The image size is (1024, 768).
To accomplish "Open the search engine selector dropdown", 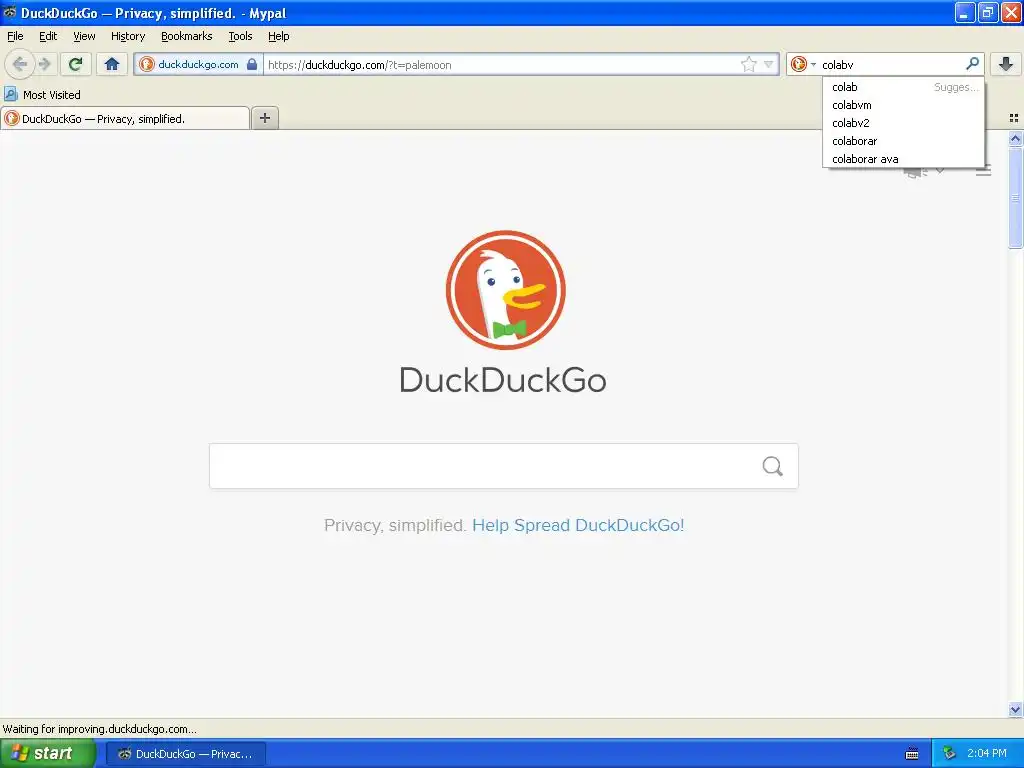I will tap(803, 64).
